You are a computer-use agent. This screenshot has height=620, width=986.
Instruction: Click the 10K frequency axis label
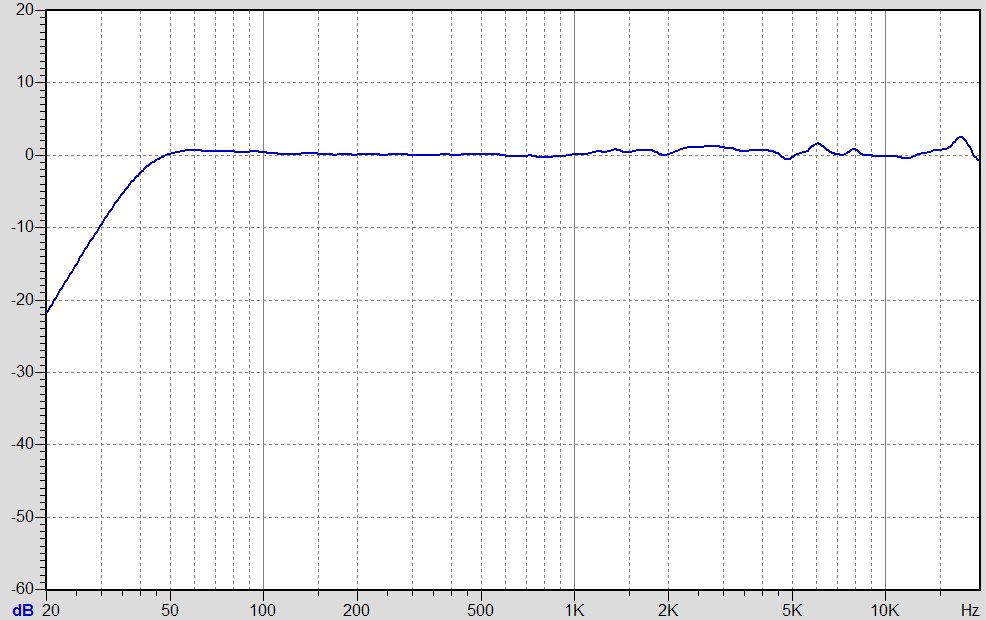[x=885, y=610]
